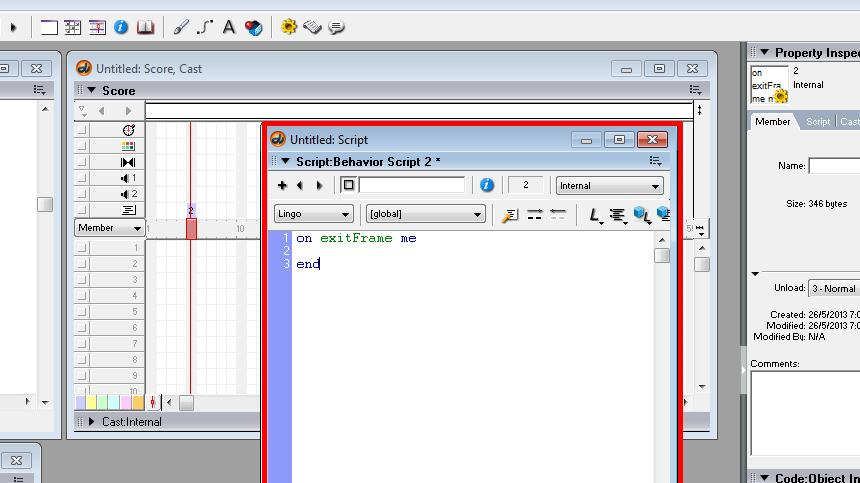Click the script thumbnail in Property Inspector
Image resolution: width=860 pixels, height=483 pixels.
(x=770, y=85)
